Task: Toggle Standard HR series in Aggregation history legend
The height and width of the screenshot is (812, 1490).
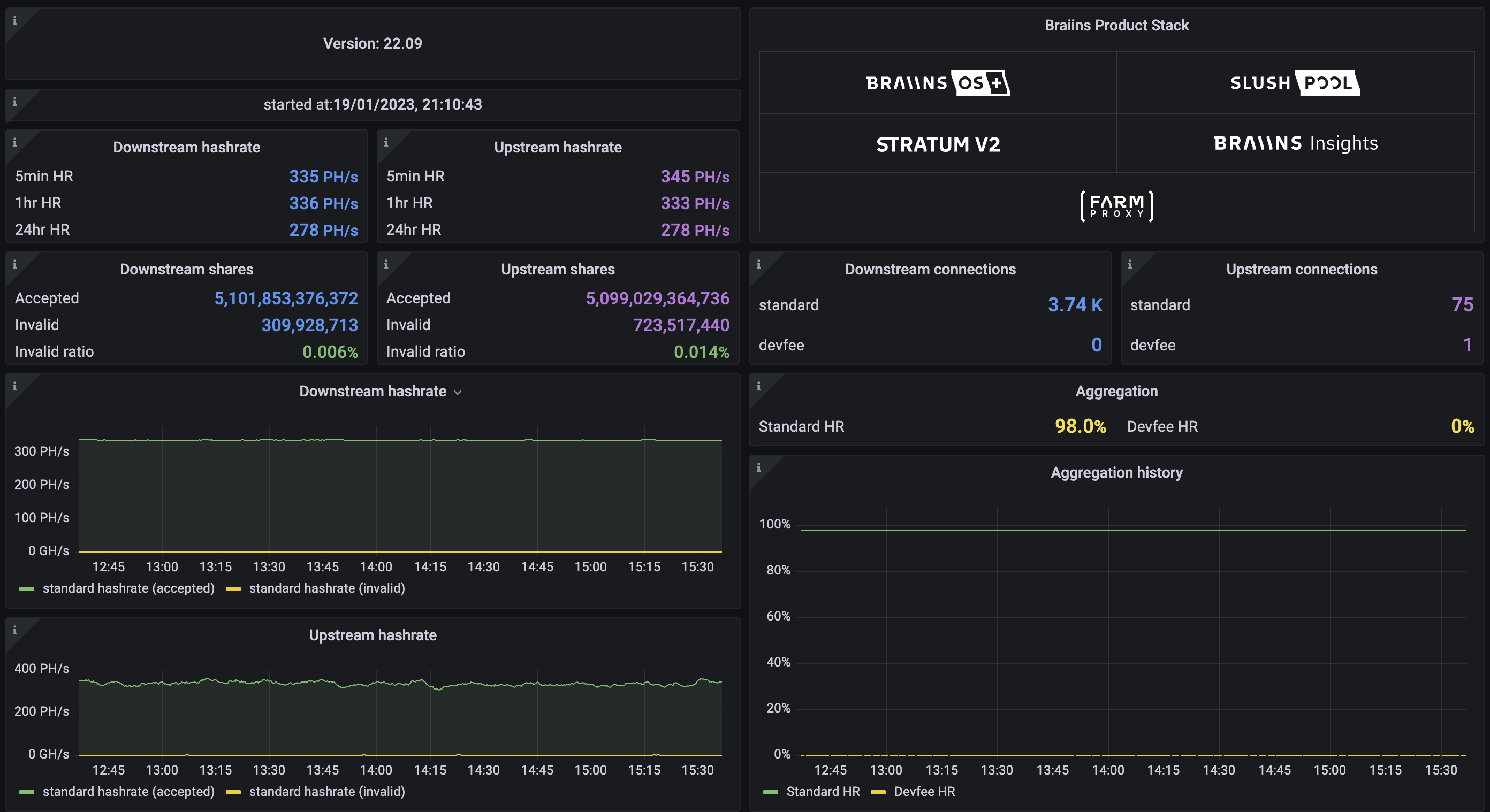Action: (x=822, y=791)
